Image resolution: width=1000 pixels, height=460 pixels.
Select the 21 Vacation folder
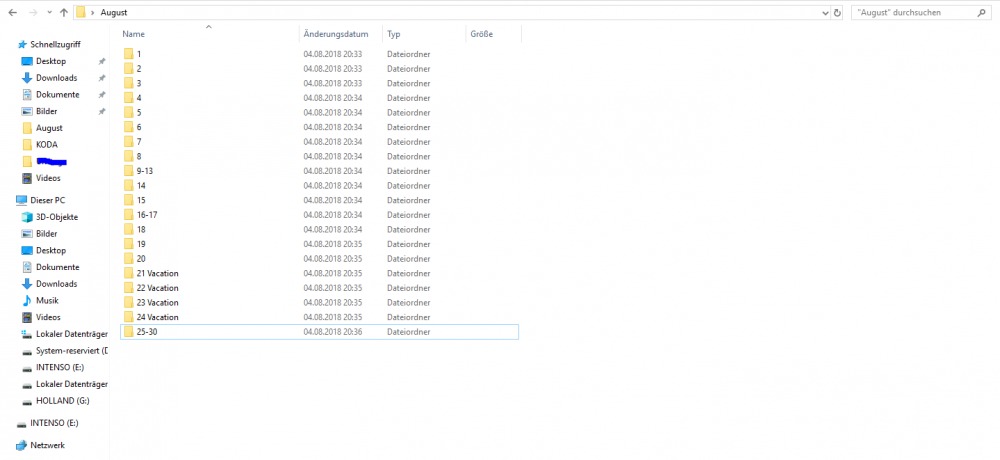click(x=157, y=273)
